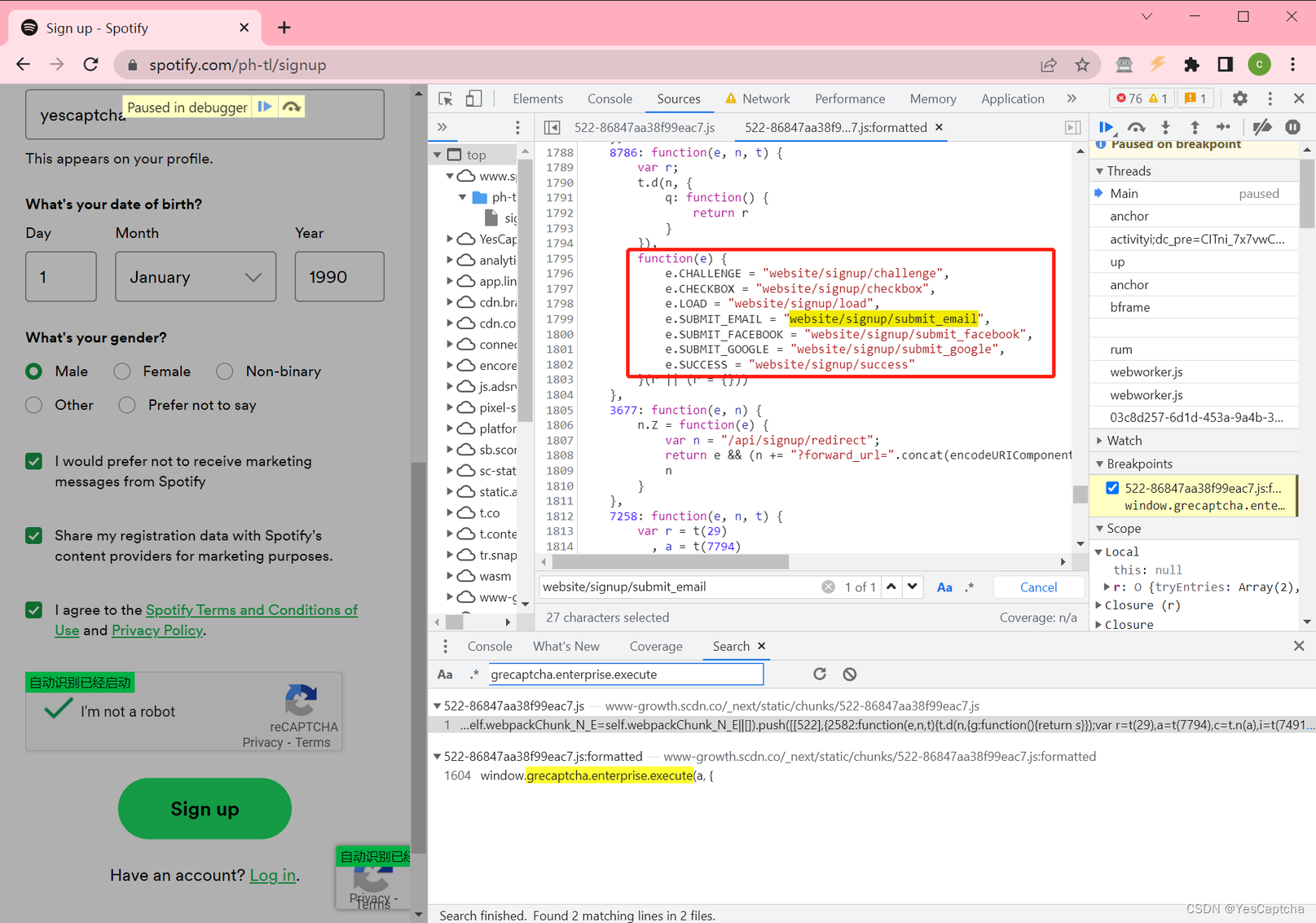
Task: Toggle the device toolbar icon
Action: tap(473, 99)
